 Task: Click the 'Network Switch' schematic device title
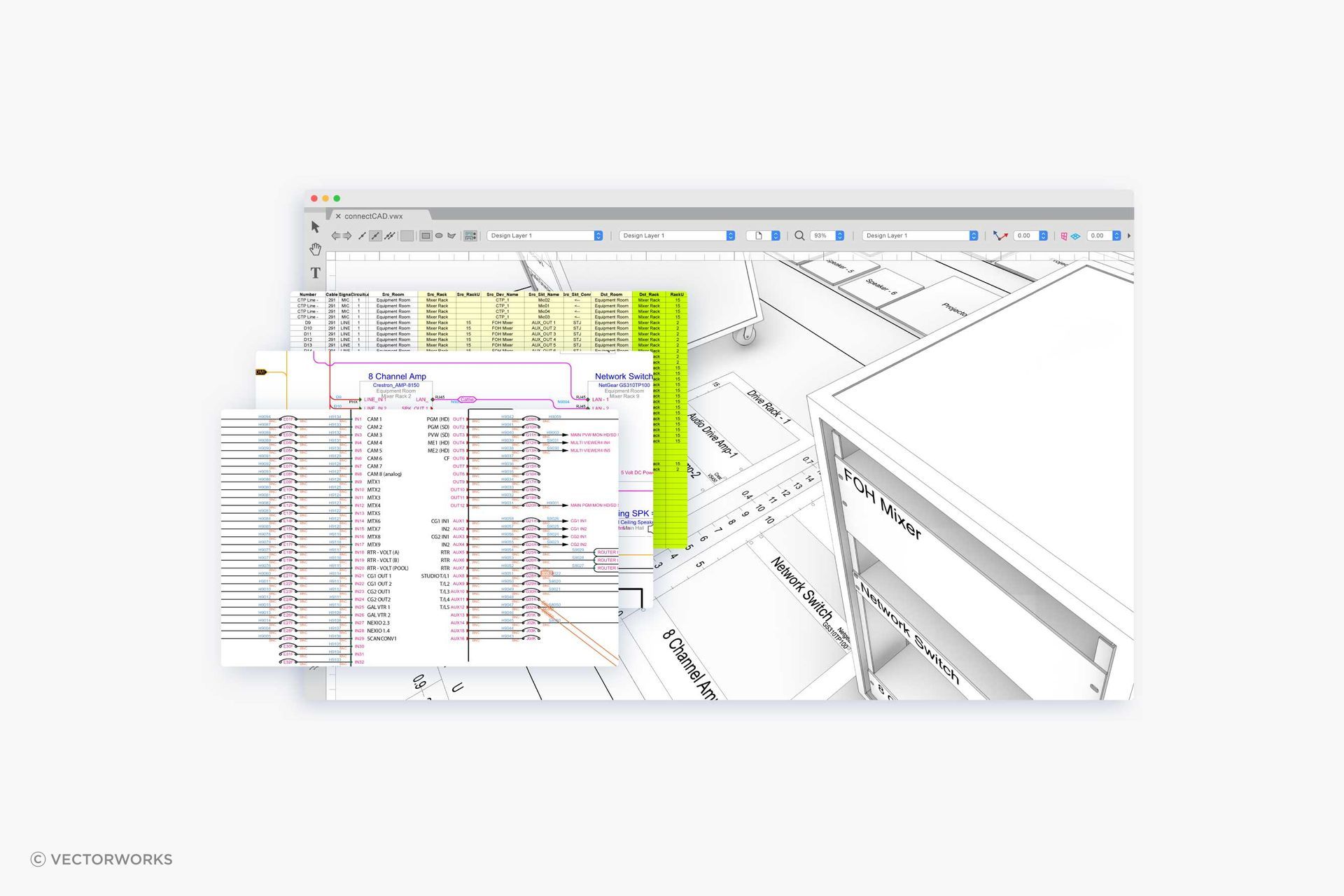pos(624,377)
